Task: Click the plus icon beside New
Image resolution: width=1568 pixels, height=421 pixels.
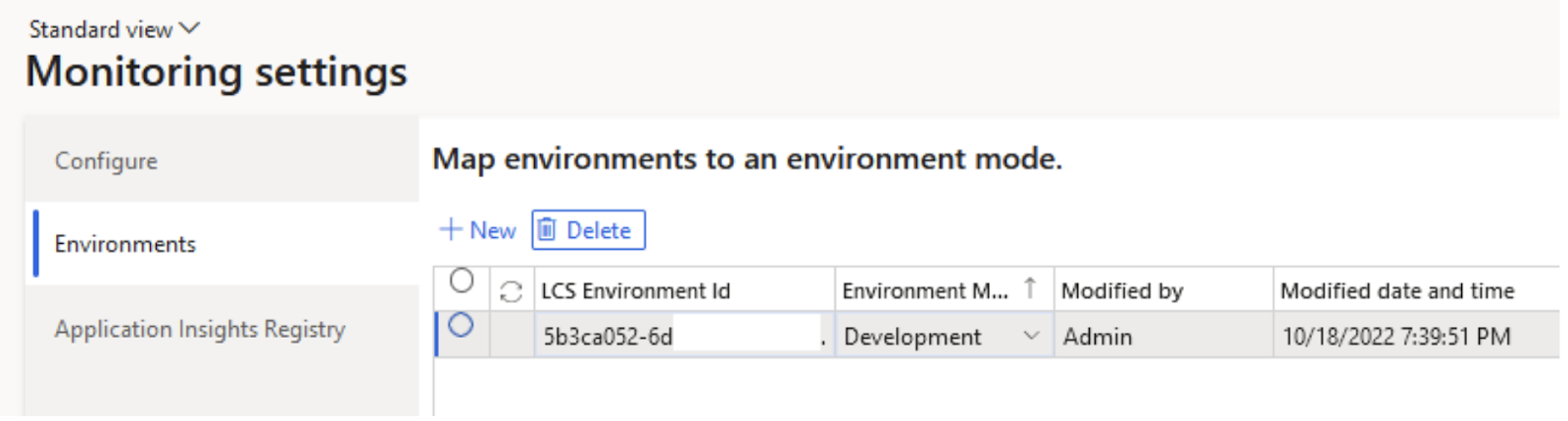Action: [x=450, y=230]
